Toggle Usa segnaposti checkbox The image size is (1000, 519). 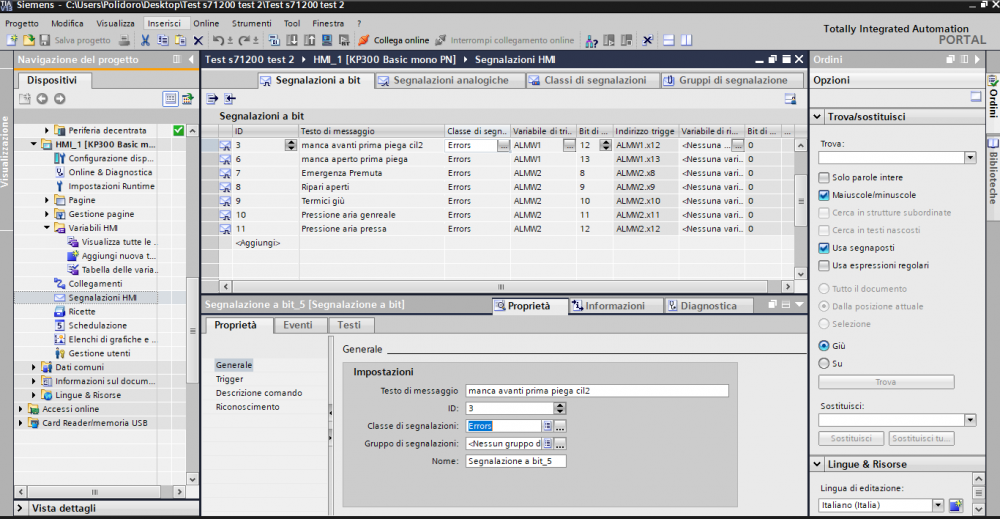(x=824, y=247)
